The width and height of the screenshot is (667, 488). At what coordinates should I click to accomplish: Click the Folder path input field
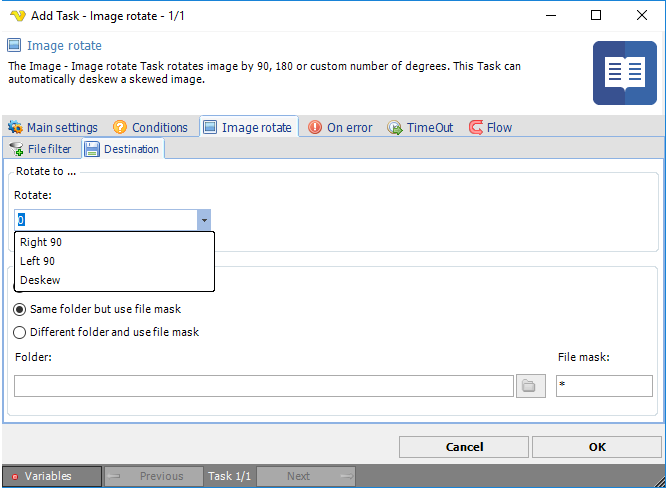264,386
